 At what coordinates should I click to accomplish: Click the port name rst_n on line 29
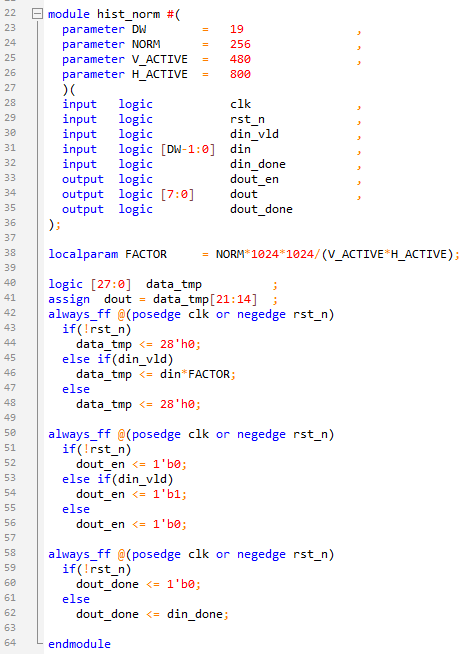(247, 119)
